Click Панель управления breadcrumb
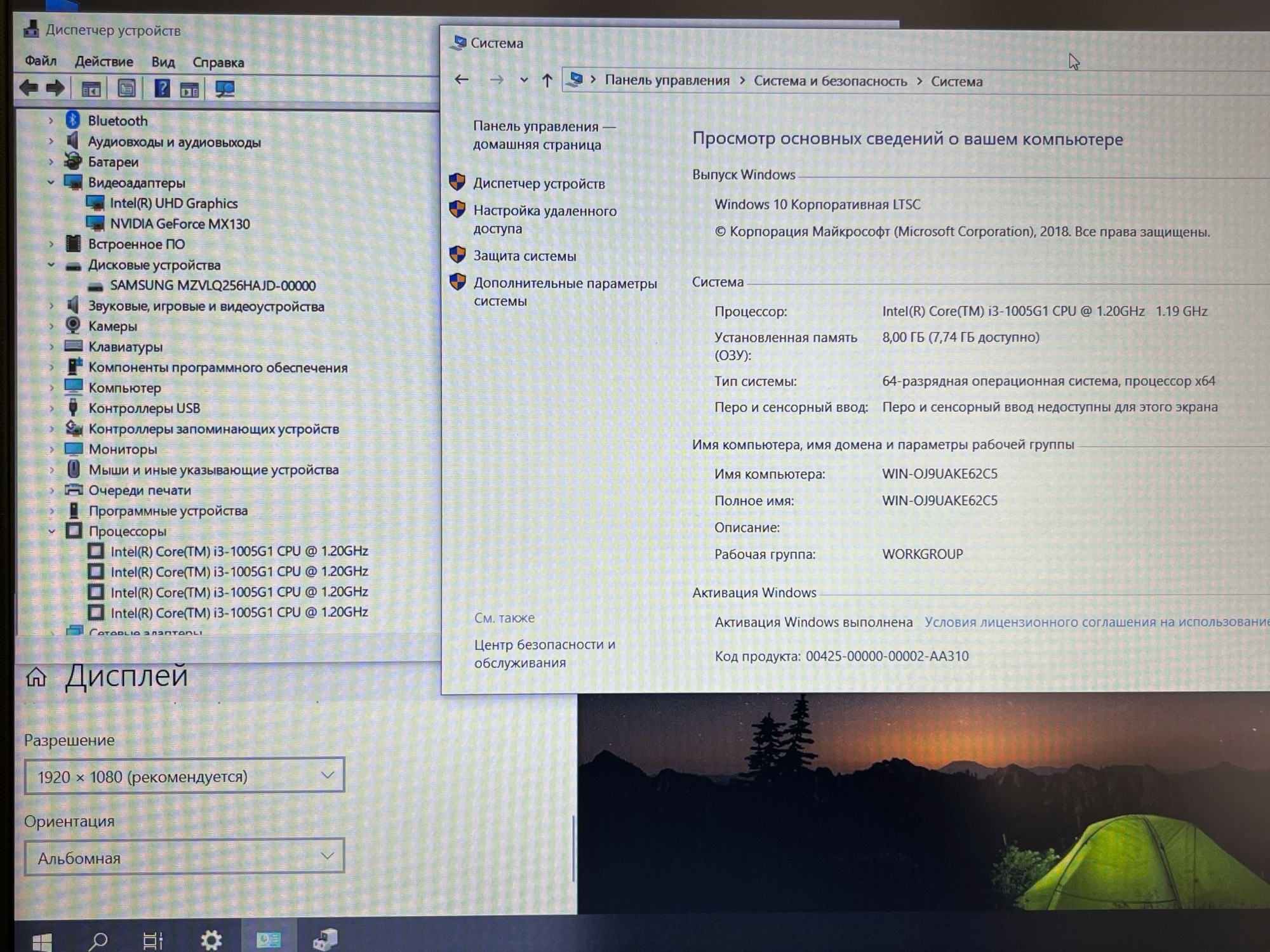Image resolution: width=1270 pixels, height=952 pixels. click(x=667, y=80)
